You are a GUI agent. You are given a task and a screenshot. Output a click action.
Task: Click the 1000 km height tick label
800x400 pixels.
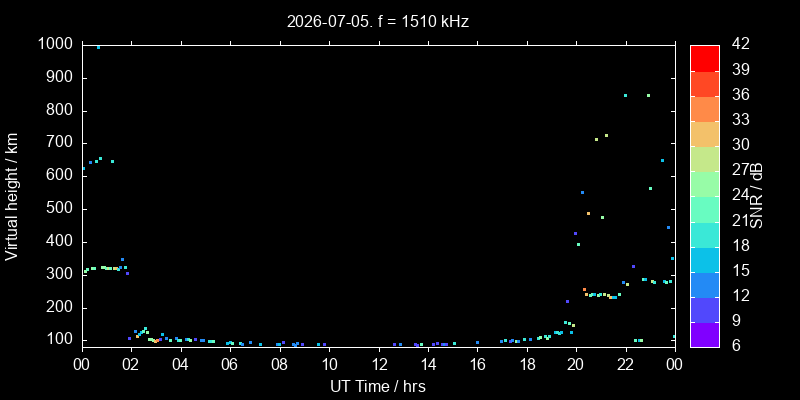55,44
